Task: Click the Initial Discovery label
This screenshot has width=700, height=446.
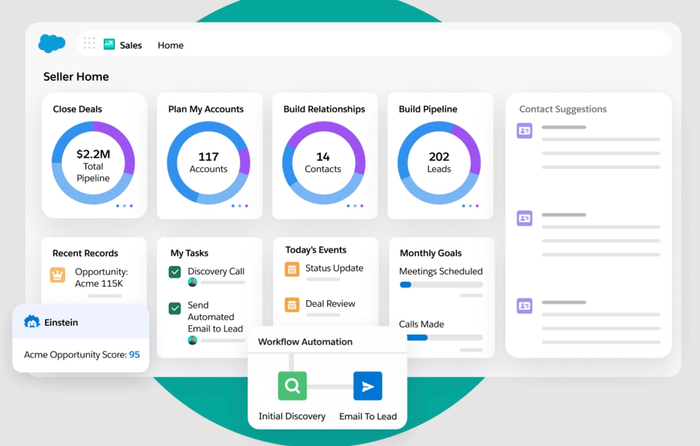Action: pos(292,416)
